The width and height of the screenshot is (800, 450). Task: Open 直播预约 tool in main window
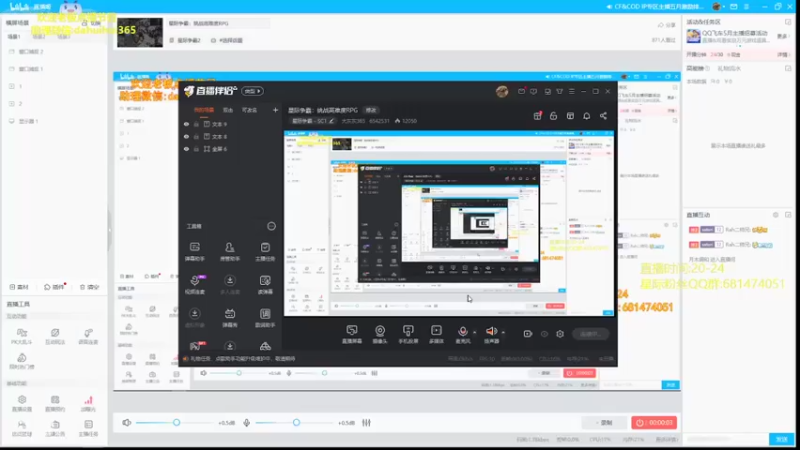click(x=55, y=404)
